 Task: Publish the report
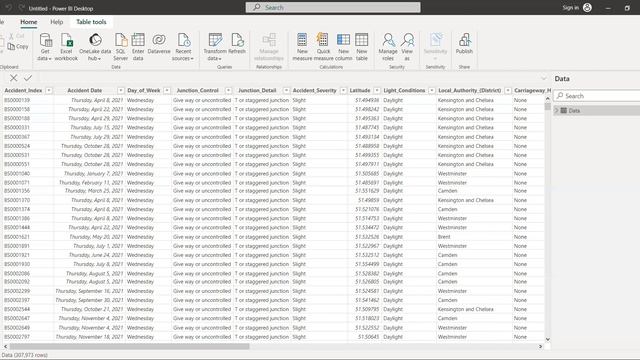click(464, 44)
